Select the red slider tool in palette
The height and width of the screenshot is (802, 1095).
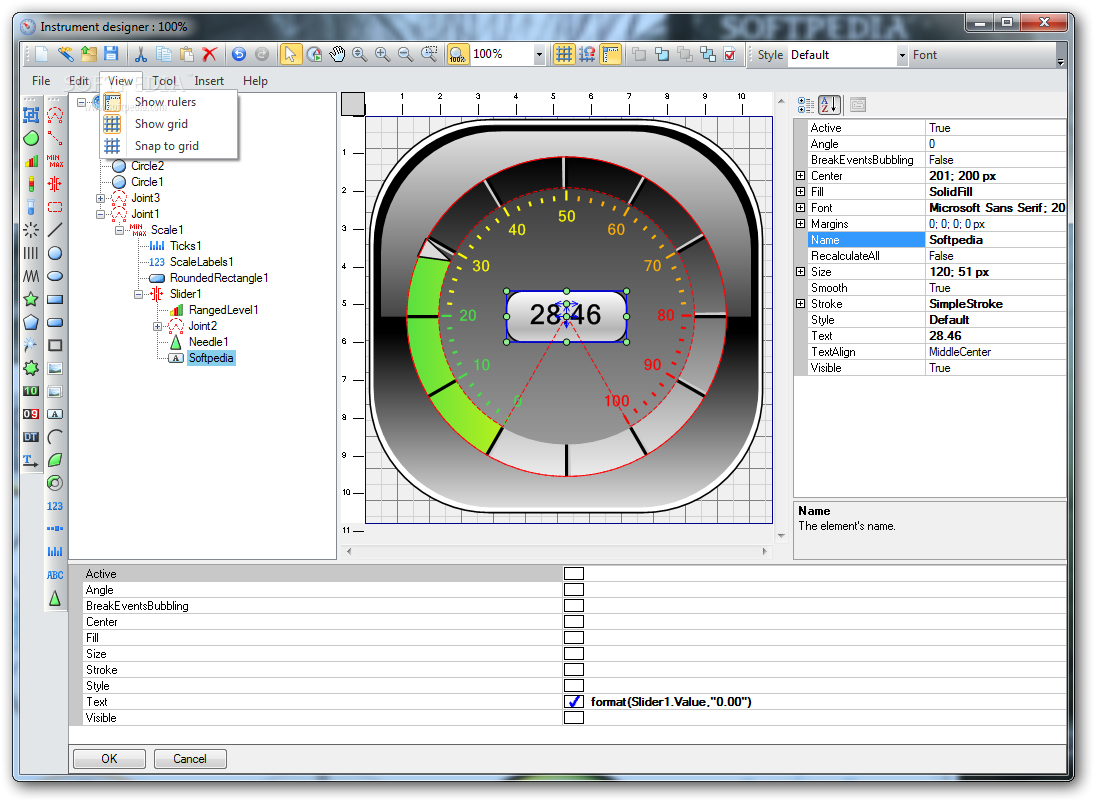[x=54, y=184]
